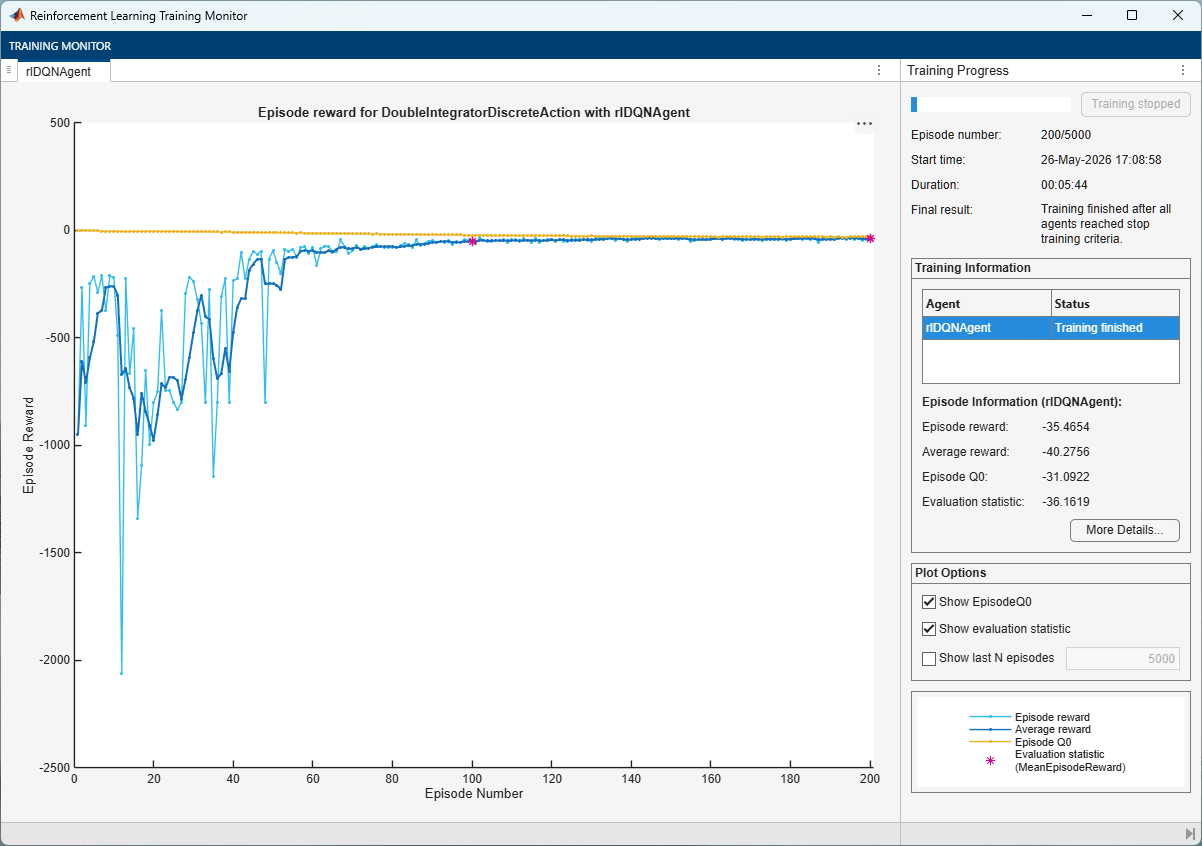Click the start time value 26-May-2026 17:08:58
Viewport: 1202px width, 846px height.
click(x=1101, y=159)
